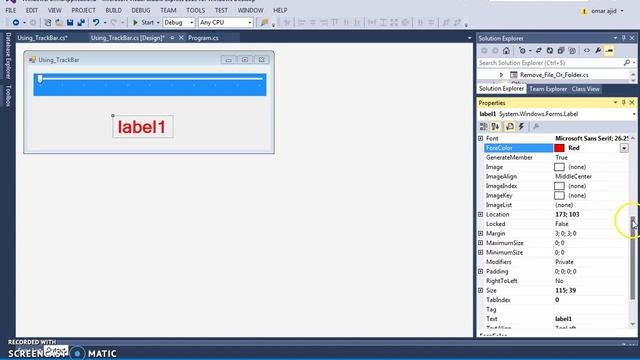The height and width of the screenshot is (360, 640).
Task: Open the FILE menu
Action: (x=11, y=10)
